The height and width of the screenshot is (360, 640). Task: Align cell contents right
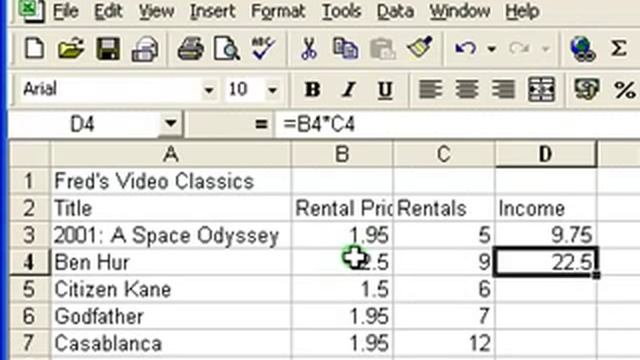point(503,89)
